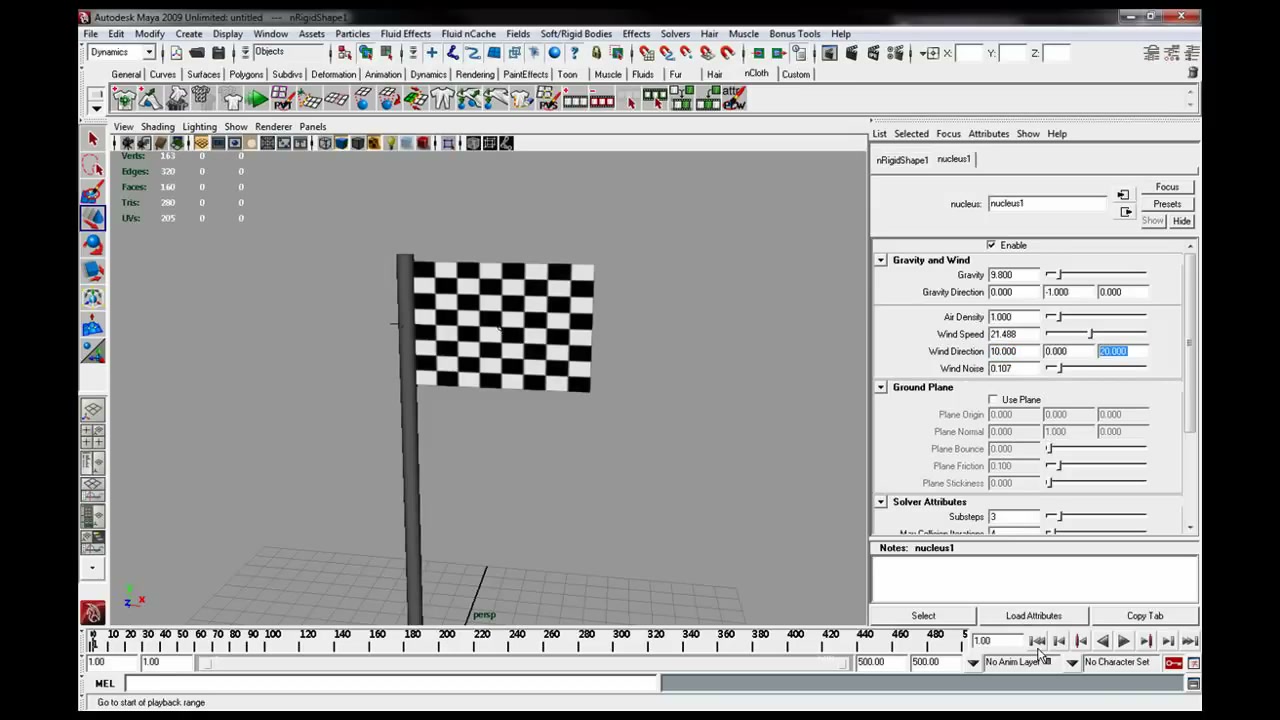Activate the Lasso select tool
The height and width of the screenshot is (720, 1280).
pyautogui.click(x=93, y=166)
